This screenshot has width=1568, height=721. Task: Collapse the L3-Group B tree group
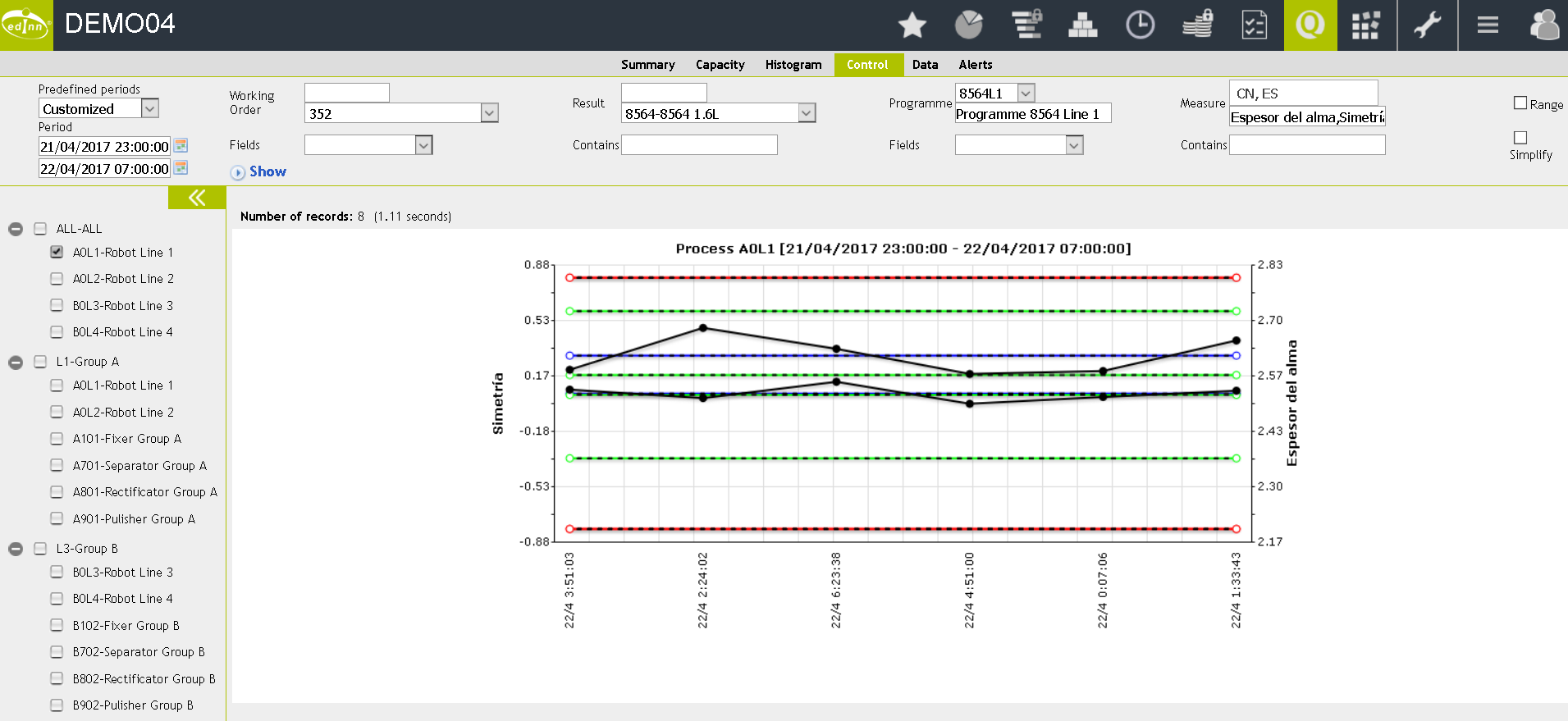pyautogui.click(x=16, y=549)
